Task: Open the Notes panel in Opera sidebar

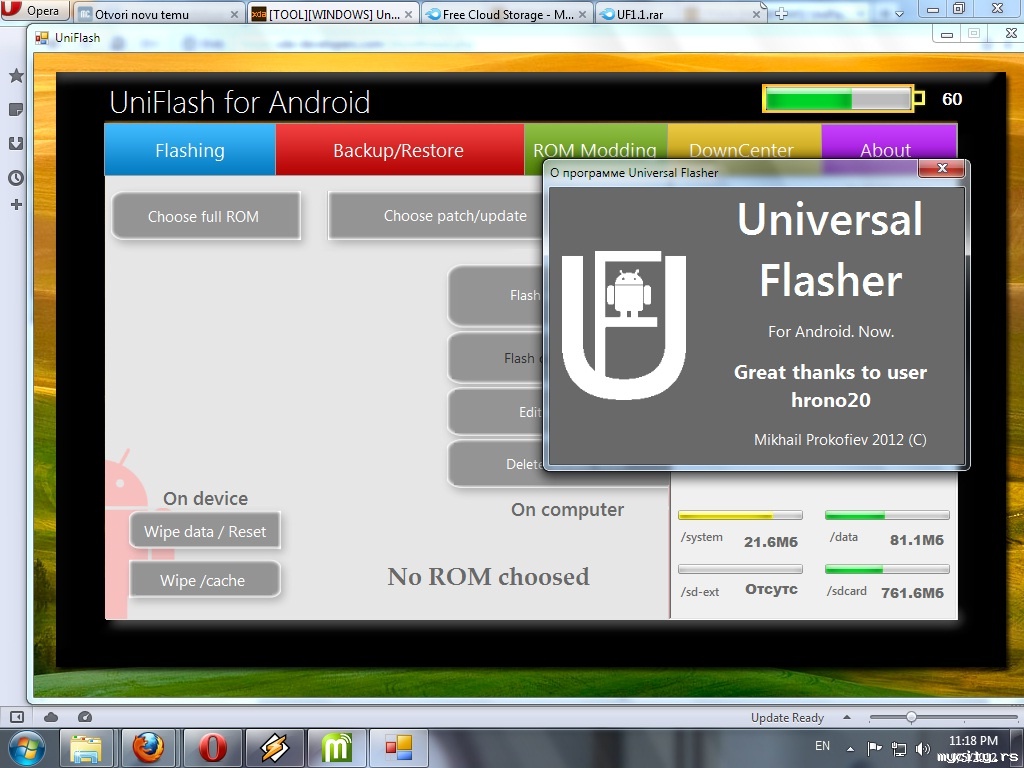Action: [x=16, y=109]
